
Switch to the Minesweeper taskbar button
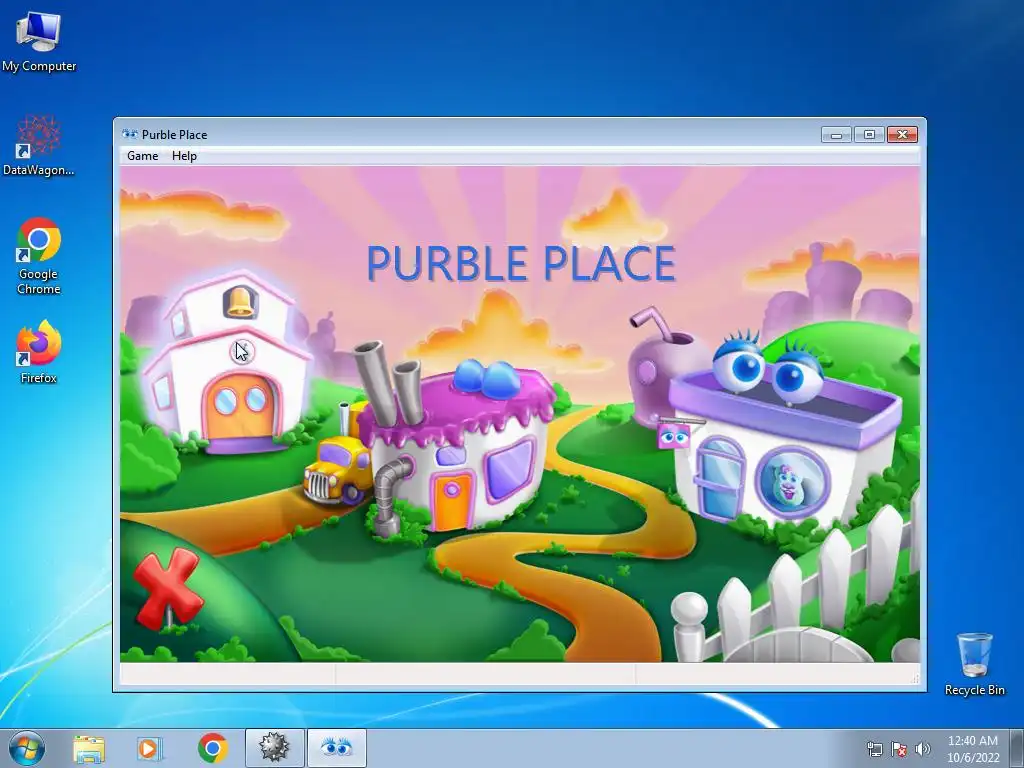pyautogui.click(x=274, y=748)
